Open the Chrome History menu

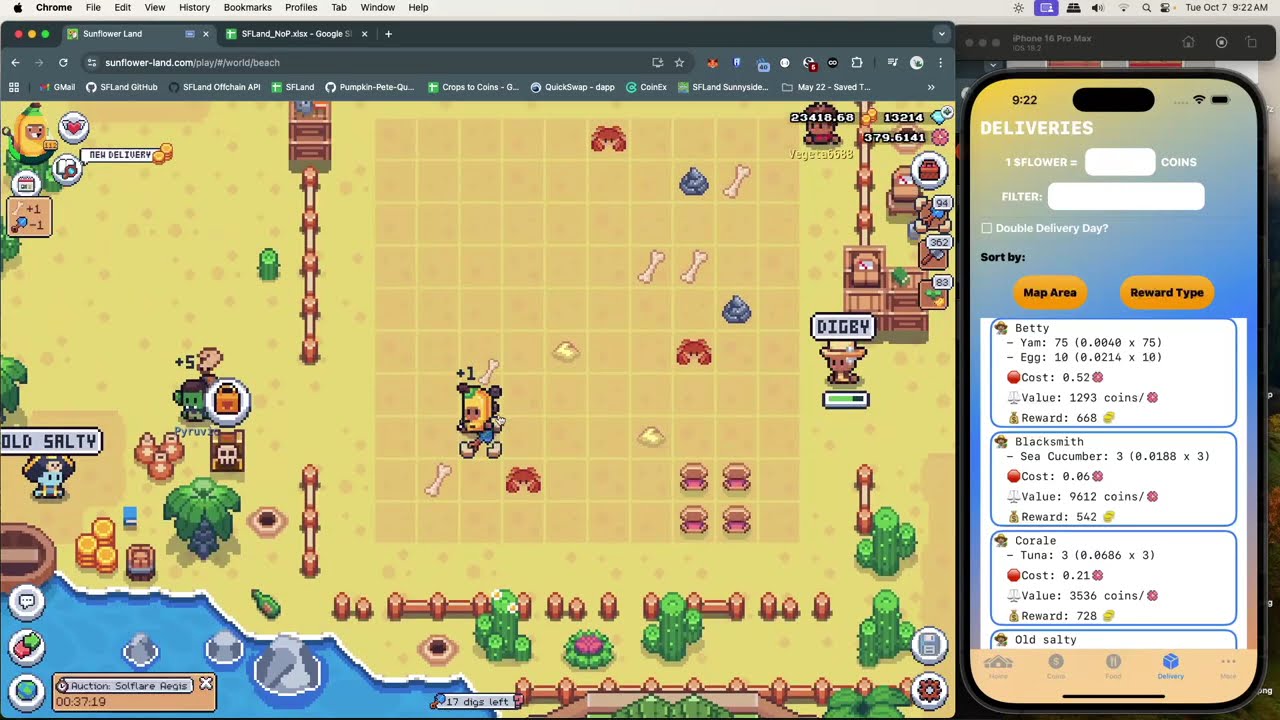click(194, 7)
